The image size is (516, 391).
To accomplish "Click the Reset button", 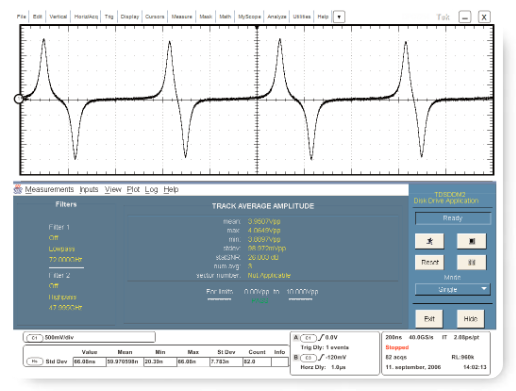I will click(429, 262).
